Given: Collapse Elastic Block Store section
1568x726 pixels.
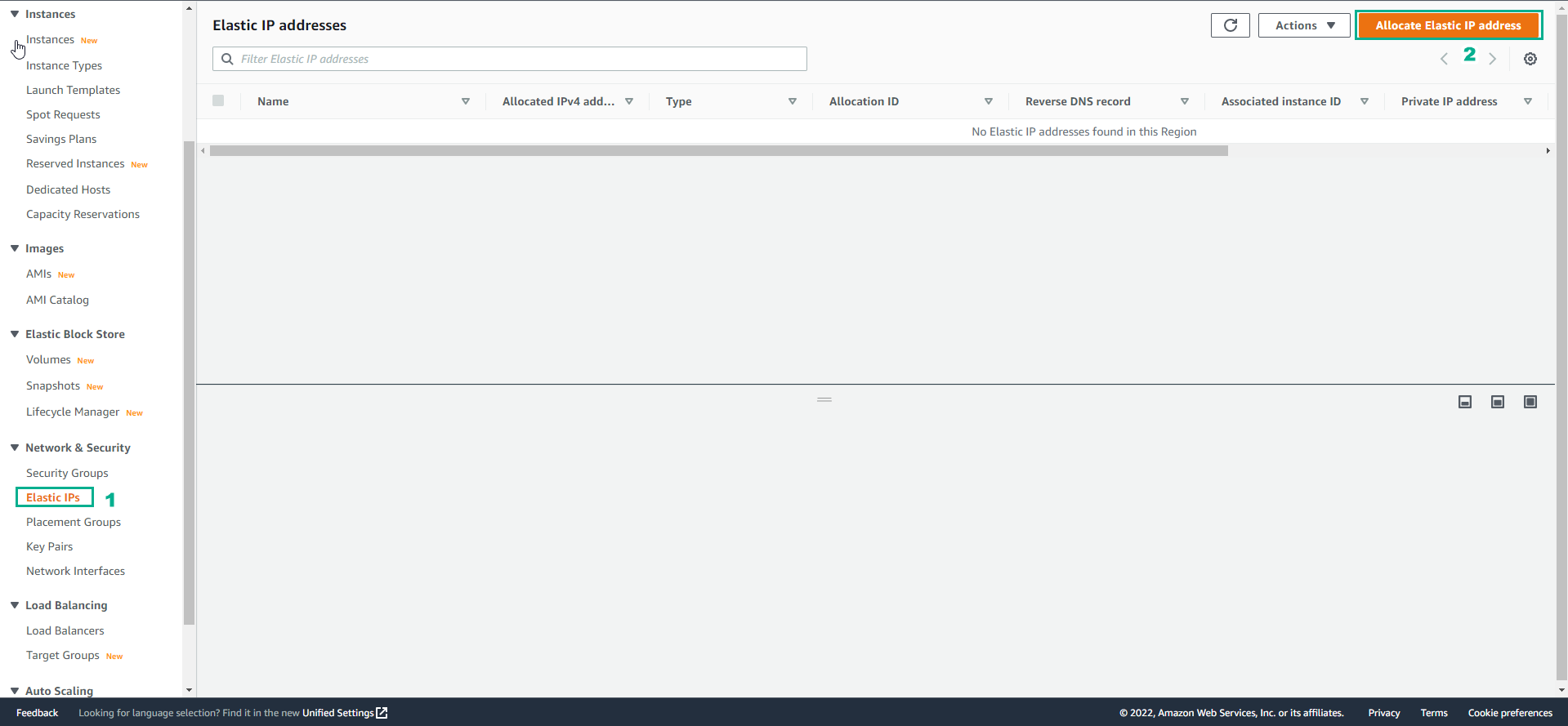Looking at the screenshot, I should click(x=15, y=334).
